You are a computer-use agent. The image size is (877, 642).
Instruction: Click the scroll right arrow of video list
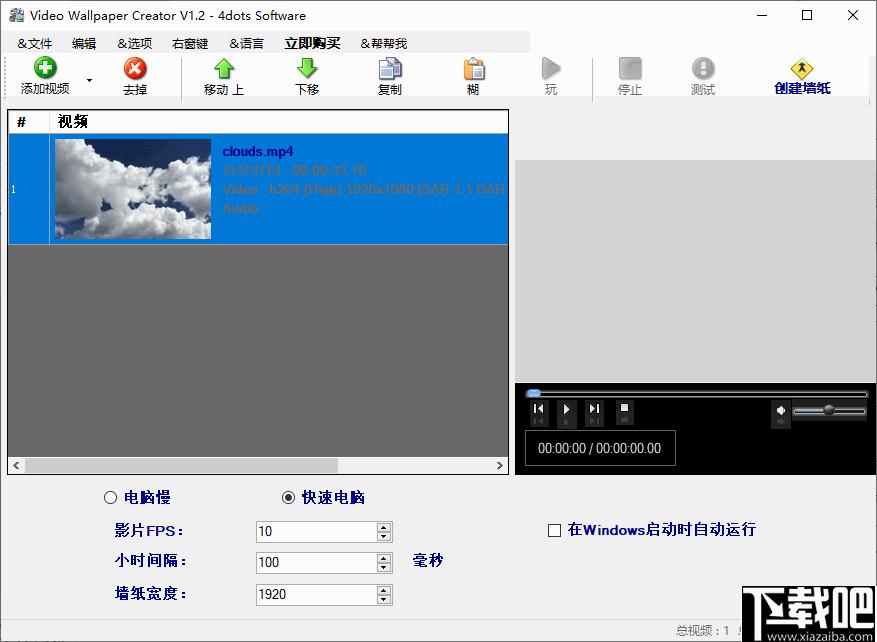(x=499, y=465)
